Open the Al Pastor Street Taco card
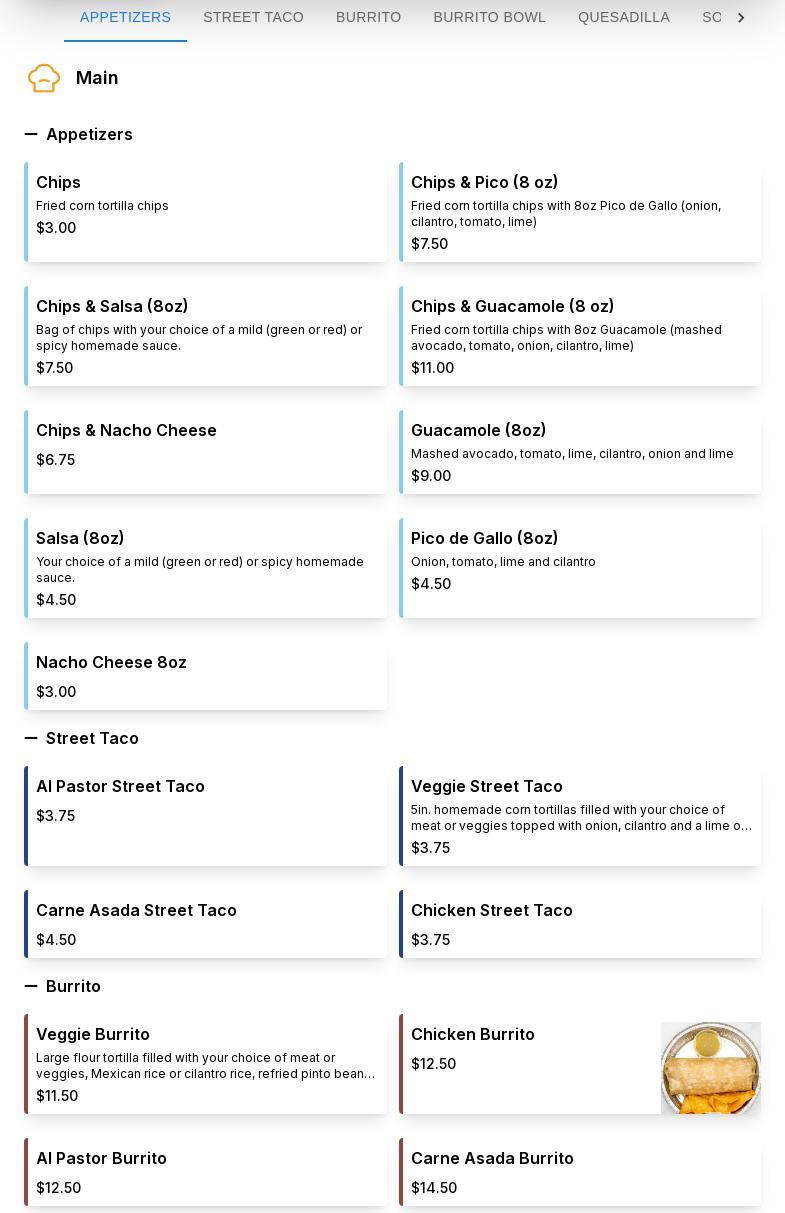Viewport: 785px width, 1213px height. (206, 816)
